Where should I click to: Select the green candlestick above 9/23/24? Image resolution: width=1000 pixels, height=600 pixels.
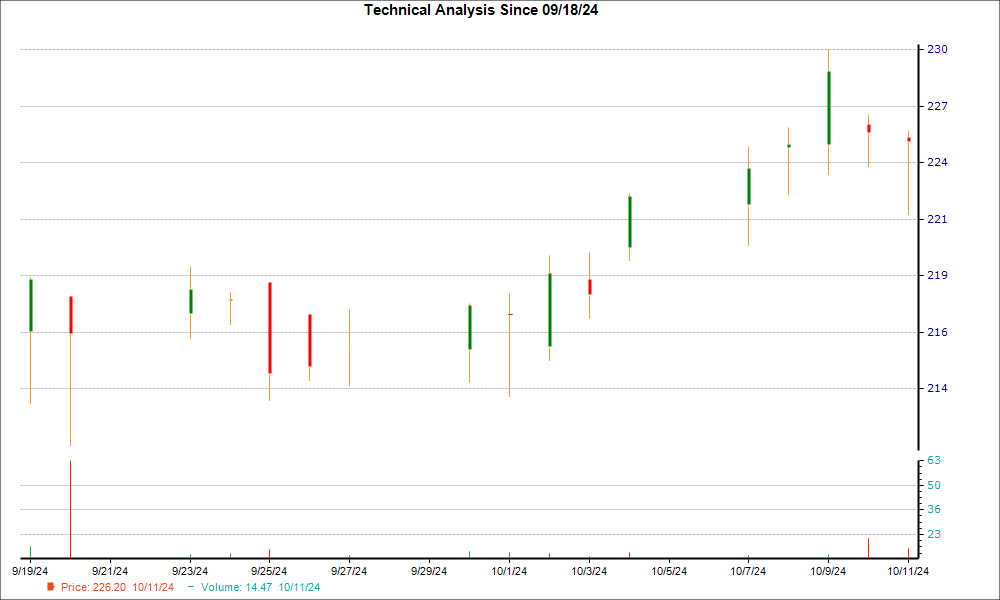click(191, 302)
